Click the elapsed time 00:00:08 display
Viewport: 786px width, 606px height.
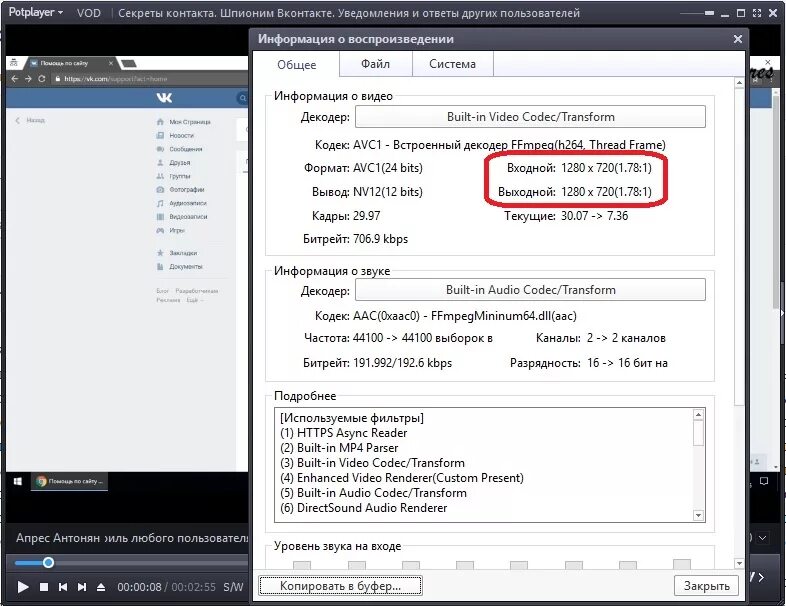tap(139, 587)
